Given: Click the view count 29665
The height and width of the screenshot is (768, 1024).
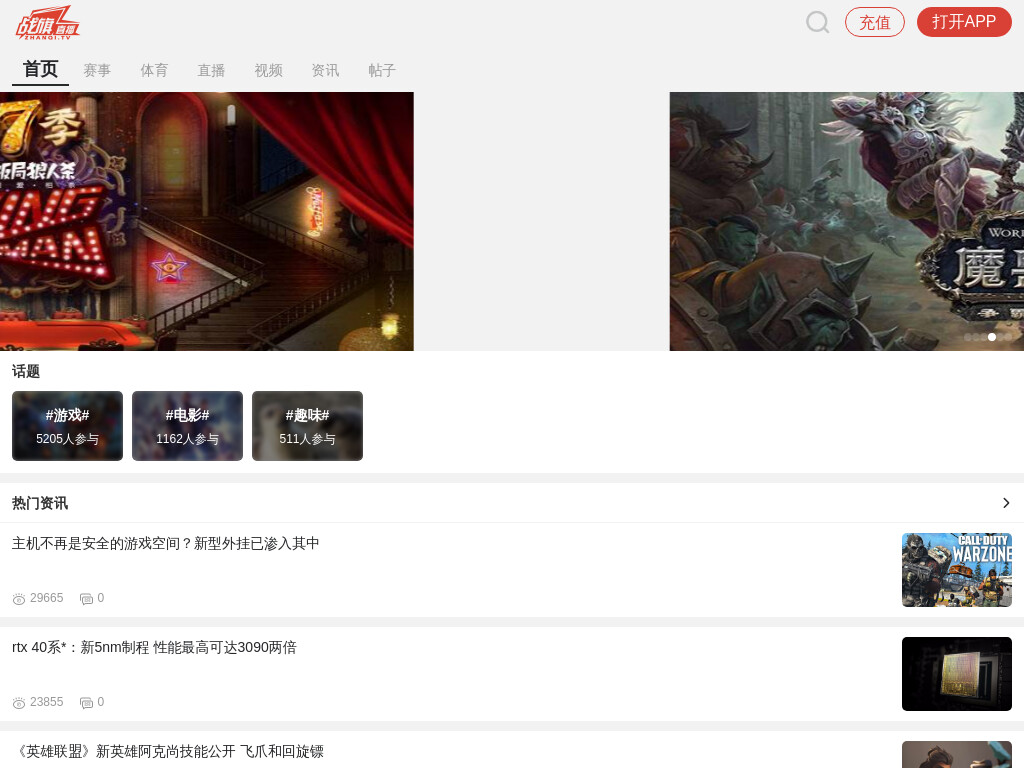Looking at the screenshot, I should click(46, 598).
